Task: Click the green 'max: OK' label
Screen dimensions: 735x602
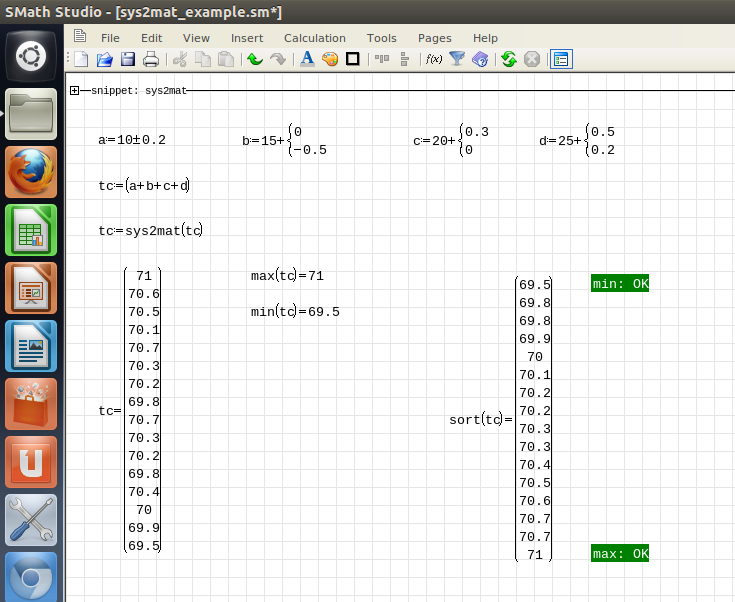Action: (620, 554)
